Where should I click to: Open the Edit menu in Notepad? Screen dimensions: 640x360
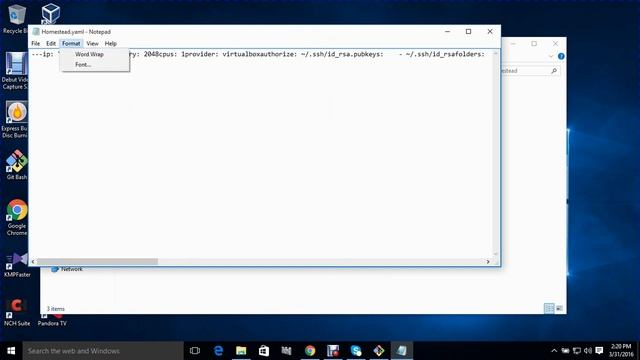[51, 43]
